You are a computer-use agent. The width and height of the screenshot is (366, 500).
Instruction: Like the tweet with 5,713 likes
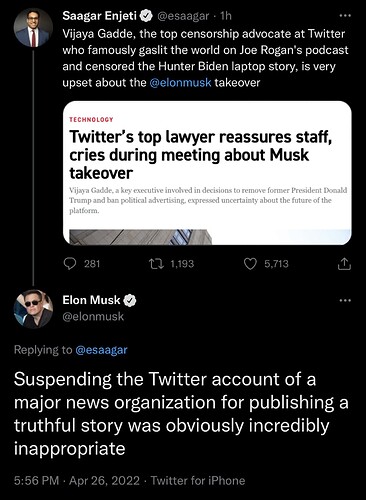tap(250, 264)
